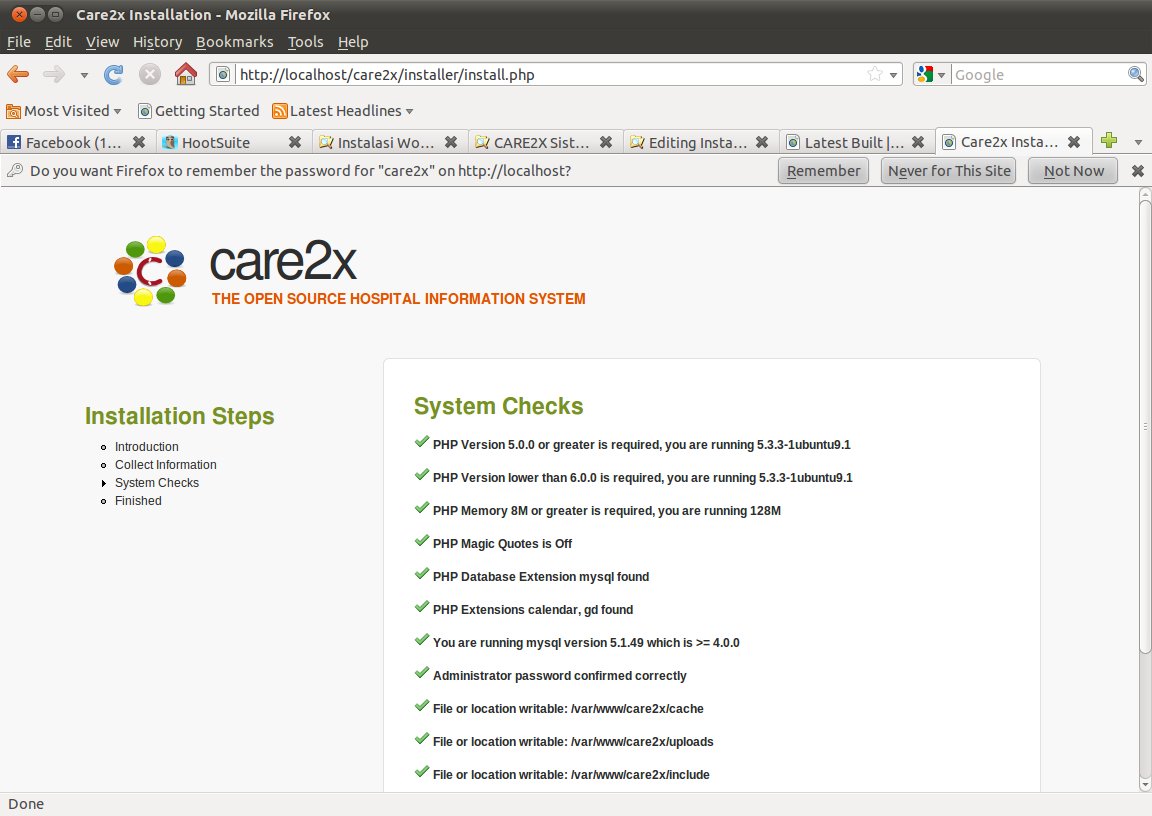
Task: Click the checkmark beside /var/www/care2x/cache writable
Action: 422,707
